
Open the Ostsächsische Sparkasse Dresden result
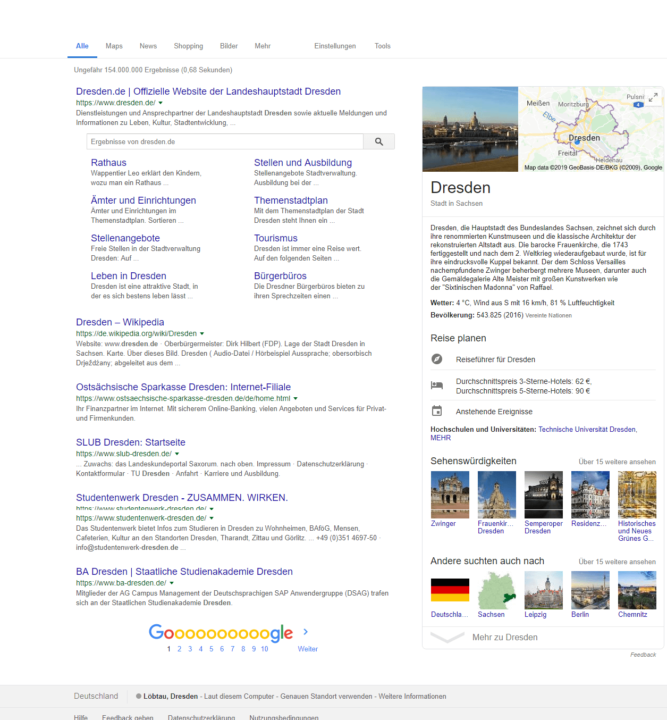(183, 387)
